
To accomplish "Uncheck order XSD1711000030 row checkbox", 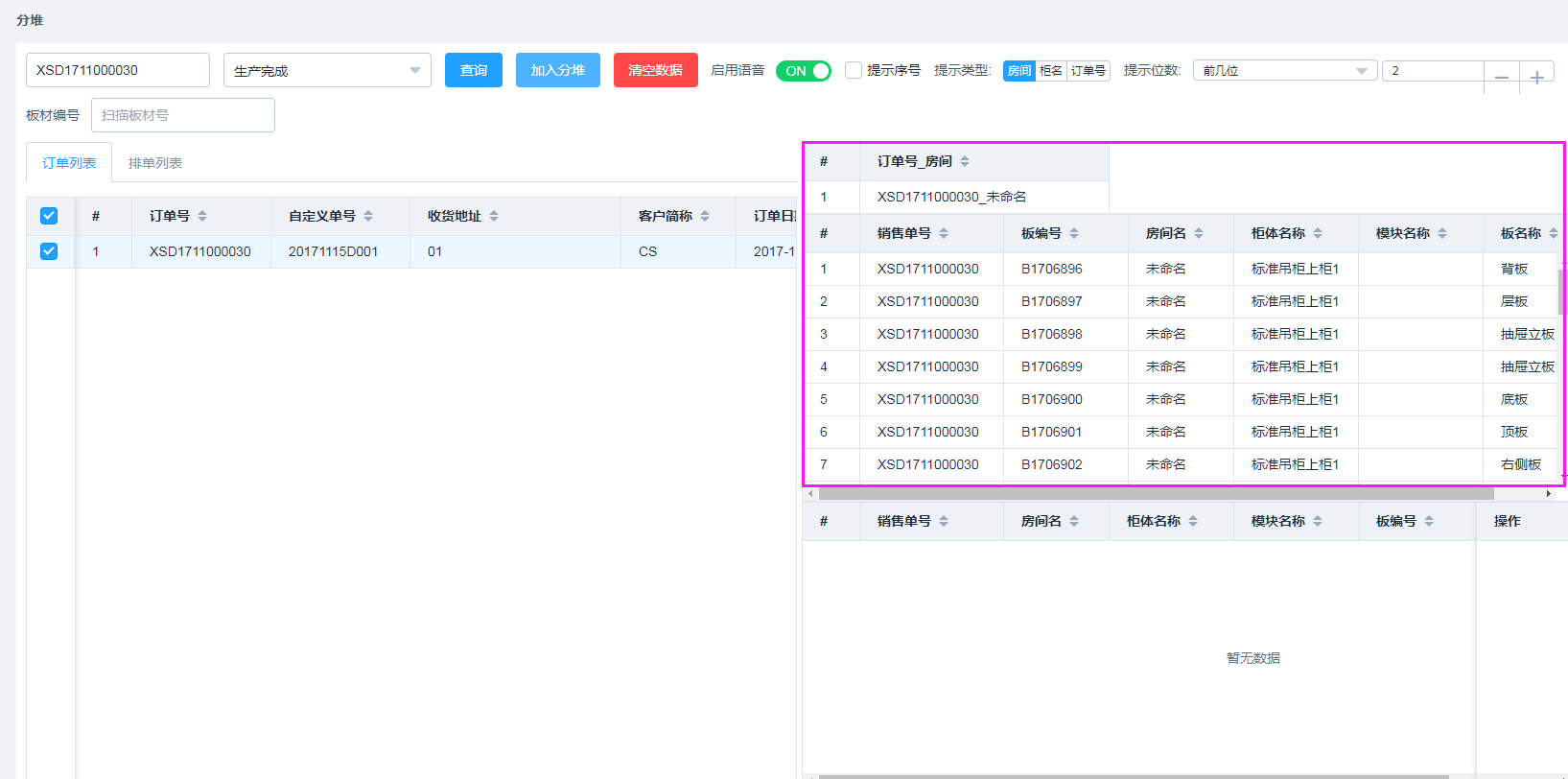I will point(49,251).
